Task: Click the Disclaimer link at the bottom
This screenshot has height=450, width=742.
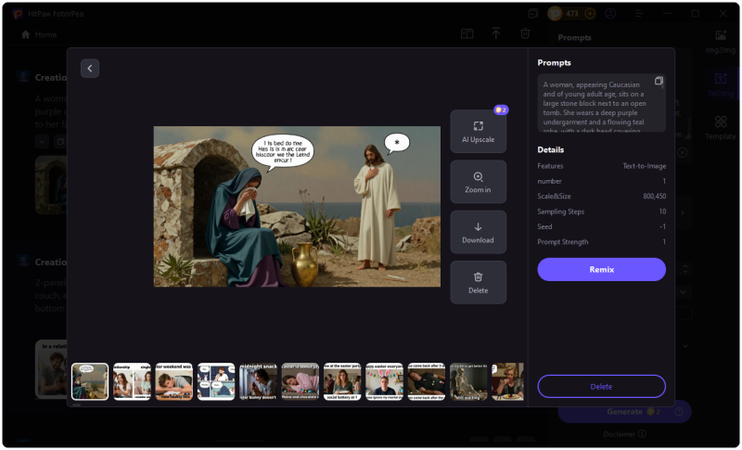Action: click(x=619, y=434)
